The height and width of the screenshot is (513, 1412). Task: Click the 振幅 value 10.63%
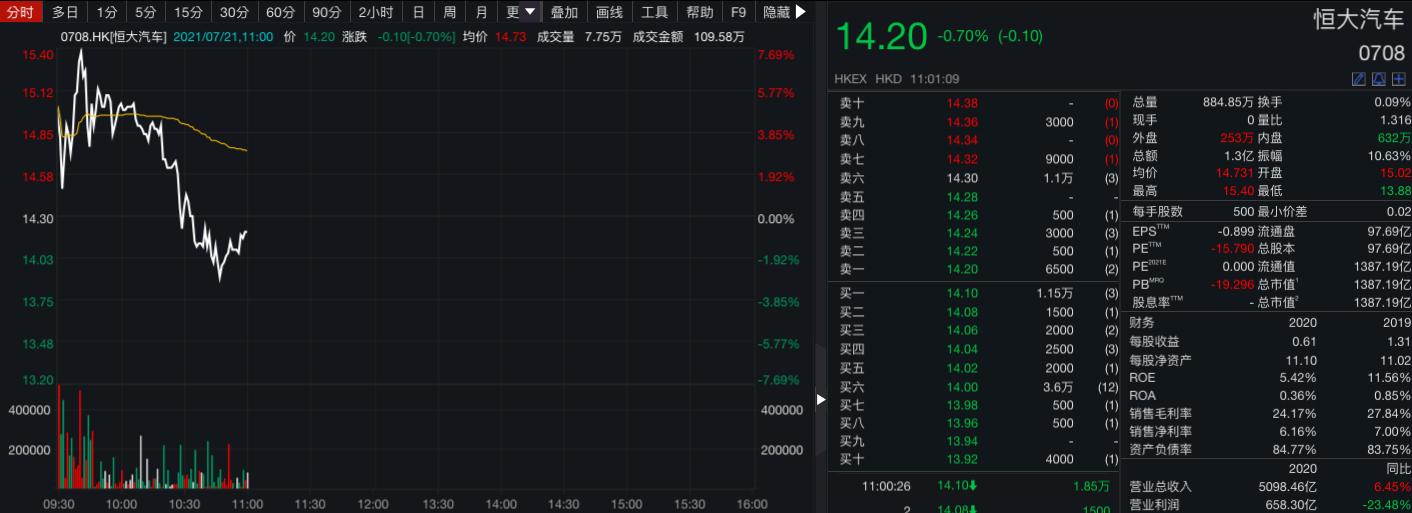tap(1387, 155)
